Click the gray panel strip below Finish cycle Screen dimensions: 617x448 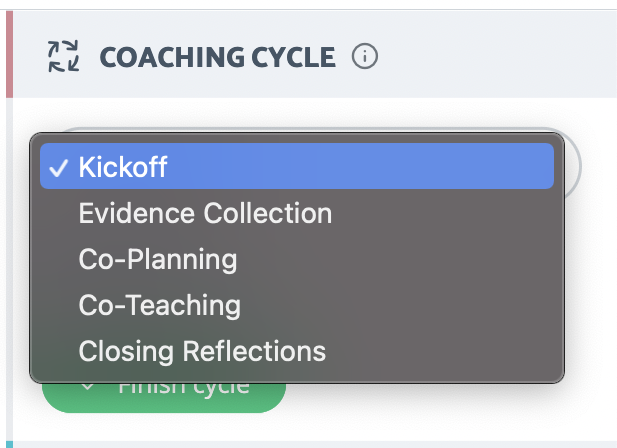[x=315, y=444]
